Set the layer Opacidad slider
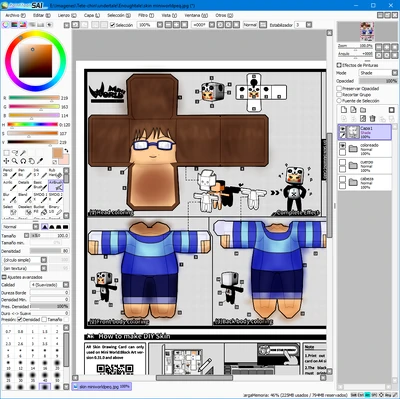Screen dimensions: 400x399 click(x=378, y=81)
